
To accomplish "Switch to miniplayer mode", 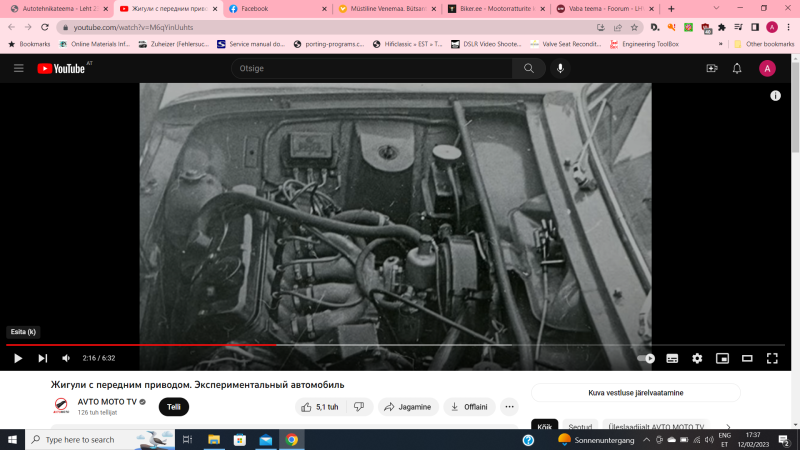I will pos(722,358).
